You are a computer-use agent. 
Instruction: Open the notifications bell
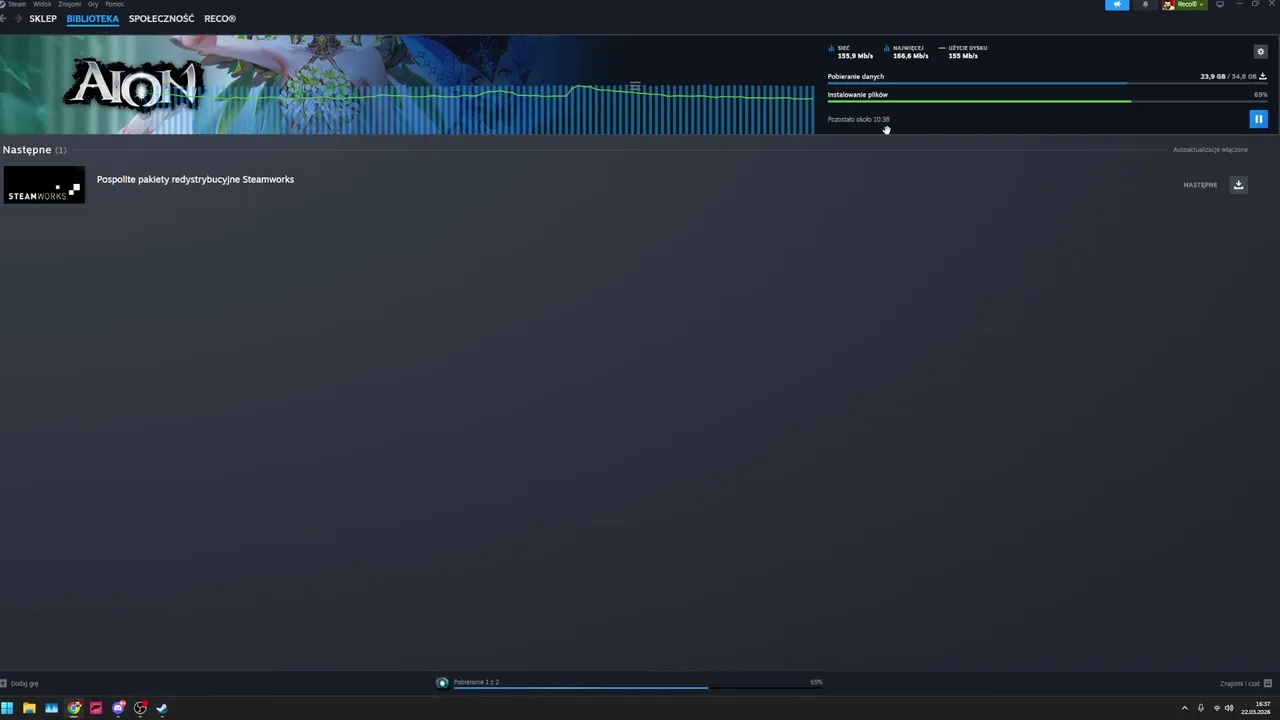coord(1146,4)
